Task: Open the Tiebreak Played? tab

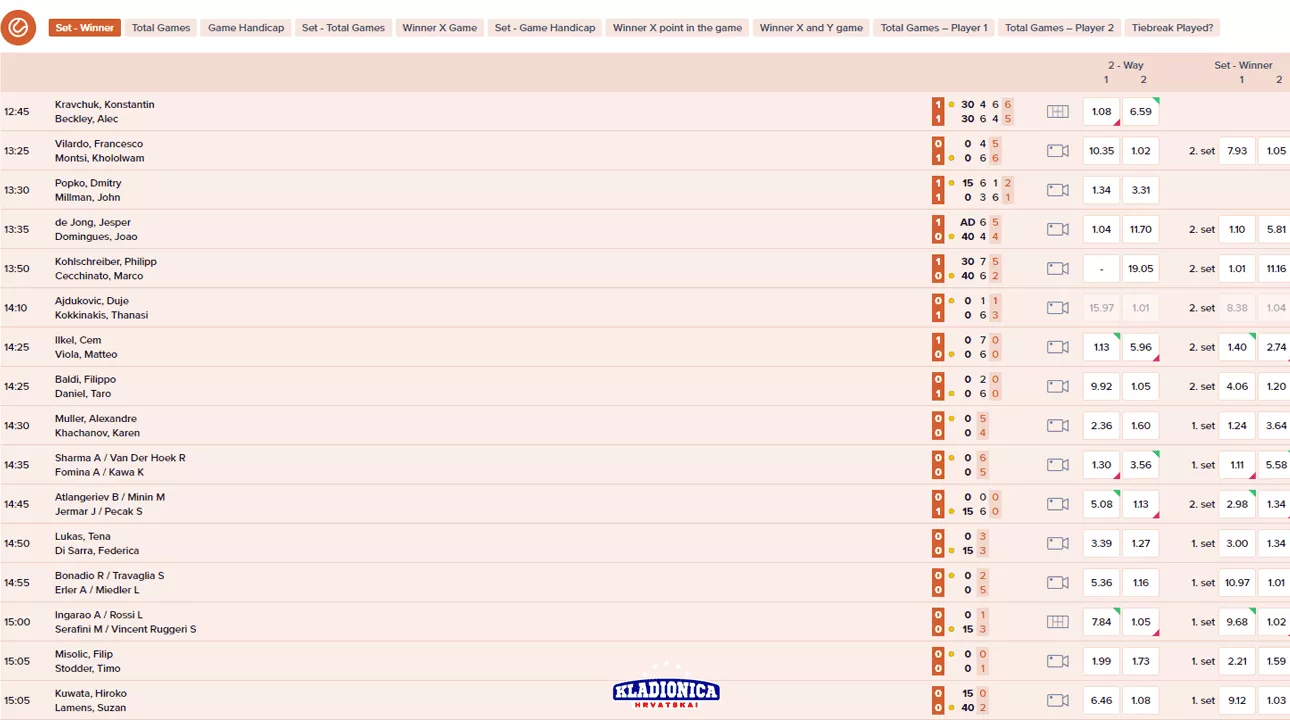Action: tap(1172, 28)
